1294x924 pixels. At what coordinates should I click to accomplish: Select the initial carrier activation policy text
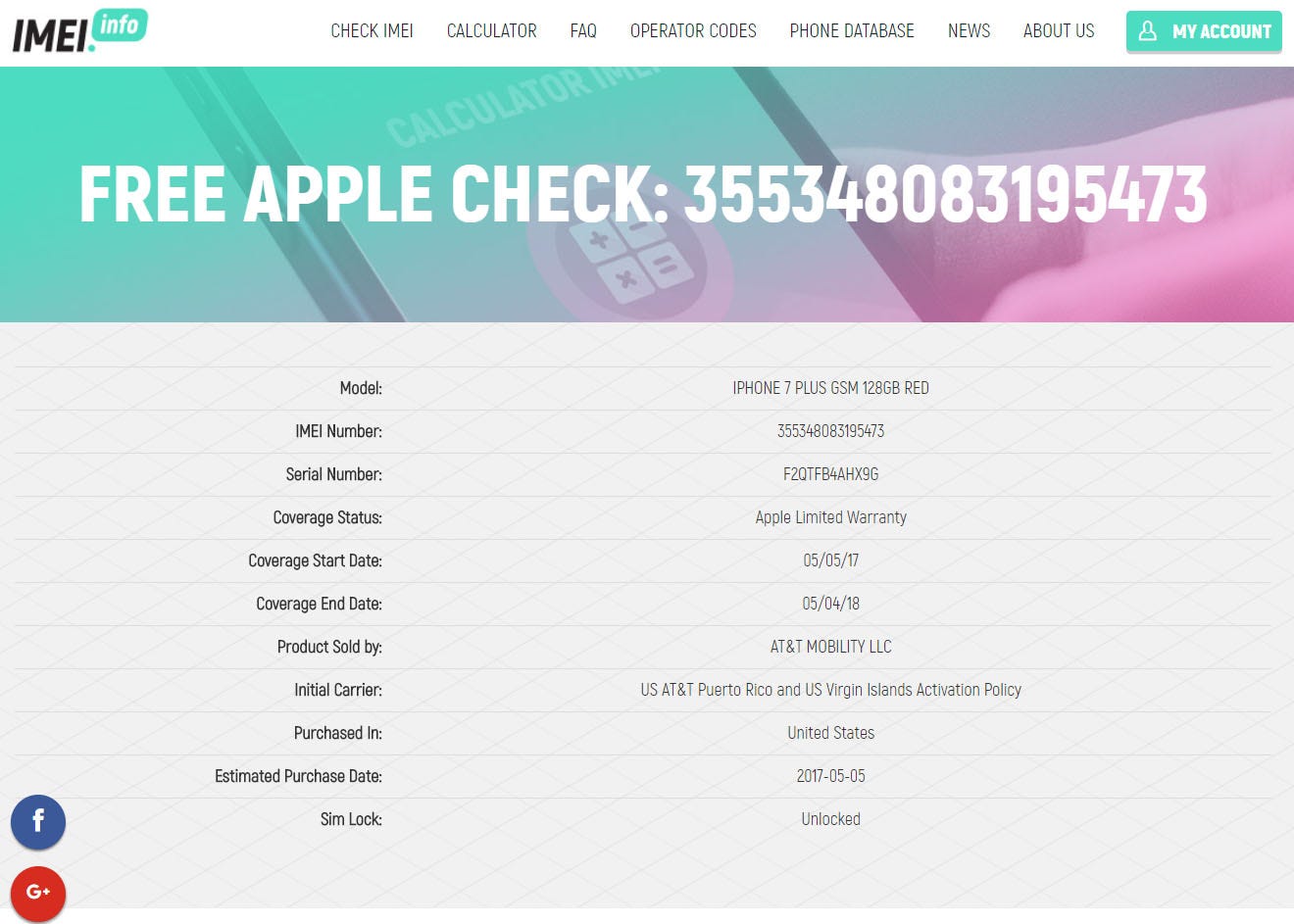coord(830,690)
